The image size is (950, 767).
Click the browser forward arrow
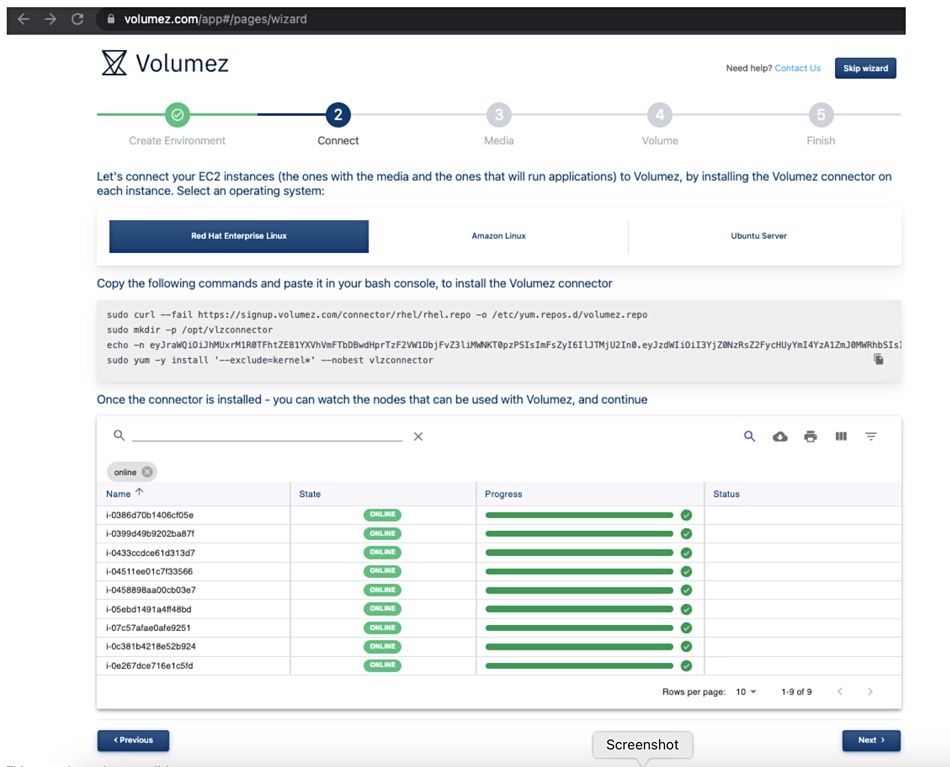[x=50, y=19]
